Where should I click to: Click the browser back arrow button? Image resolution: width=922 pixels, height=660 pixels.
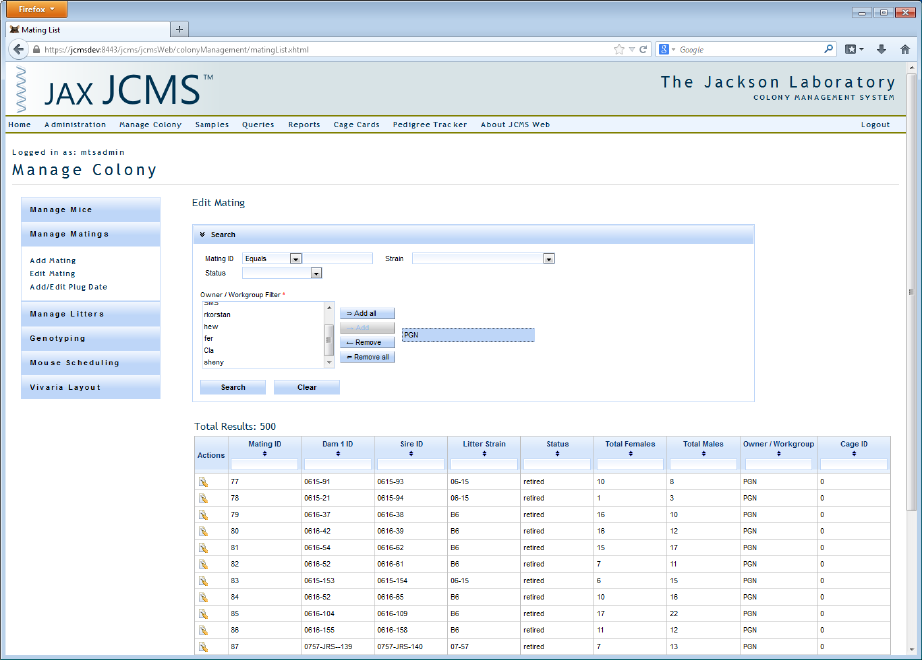tap(19, 49)
